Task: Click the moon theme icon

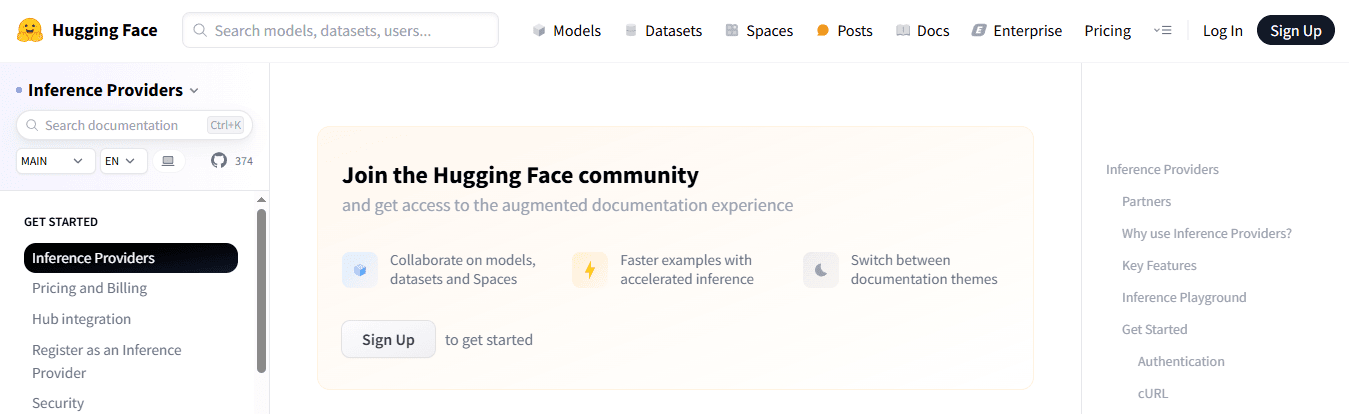Action: [x=821, y=270]
